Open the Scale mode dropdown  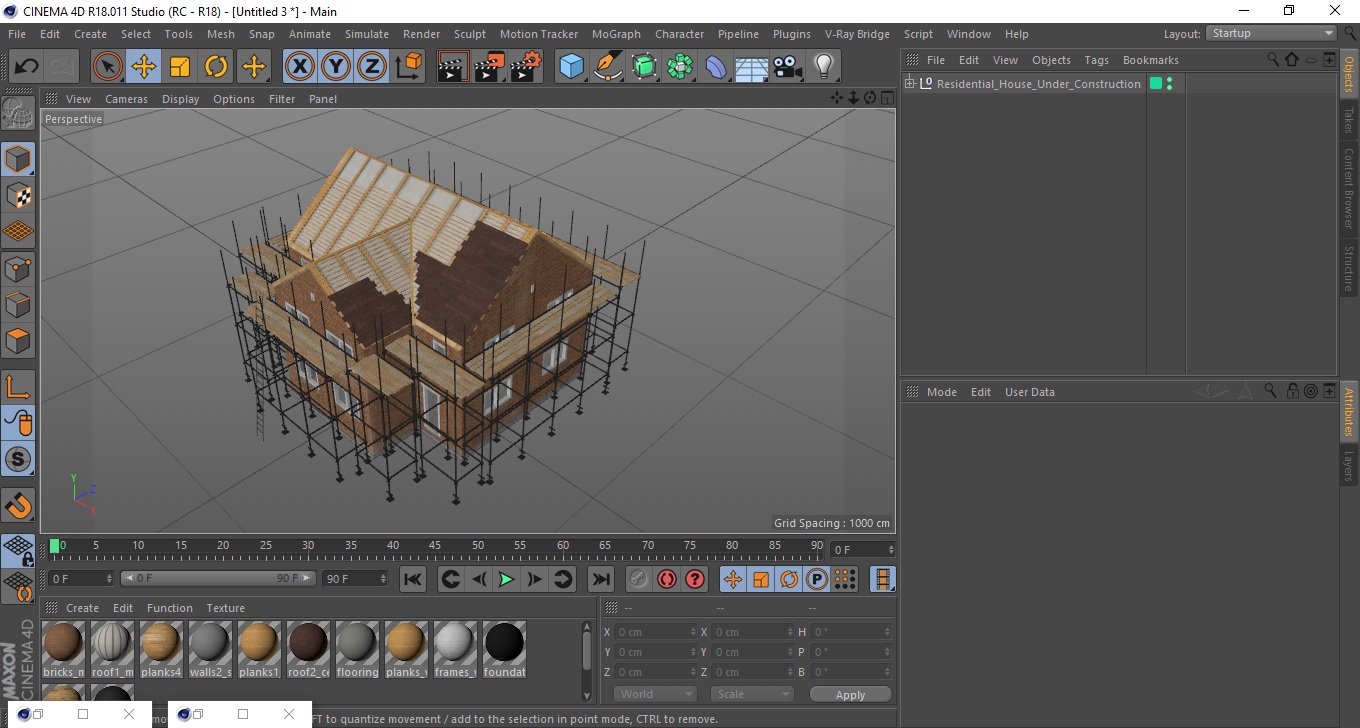[x=752, y=694]
